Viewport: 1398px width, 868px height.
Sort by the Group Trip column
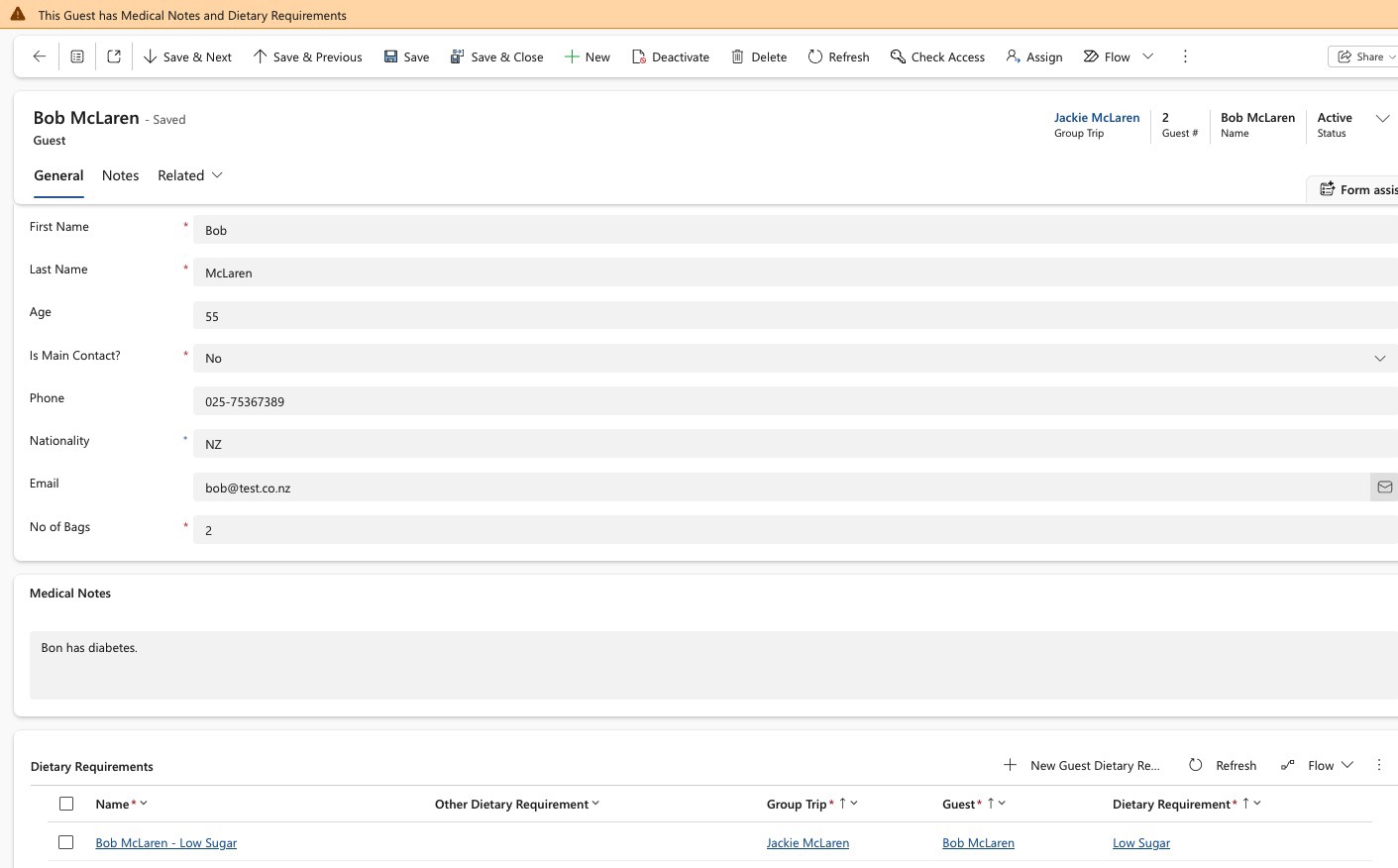[812, 804]
